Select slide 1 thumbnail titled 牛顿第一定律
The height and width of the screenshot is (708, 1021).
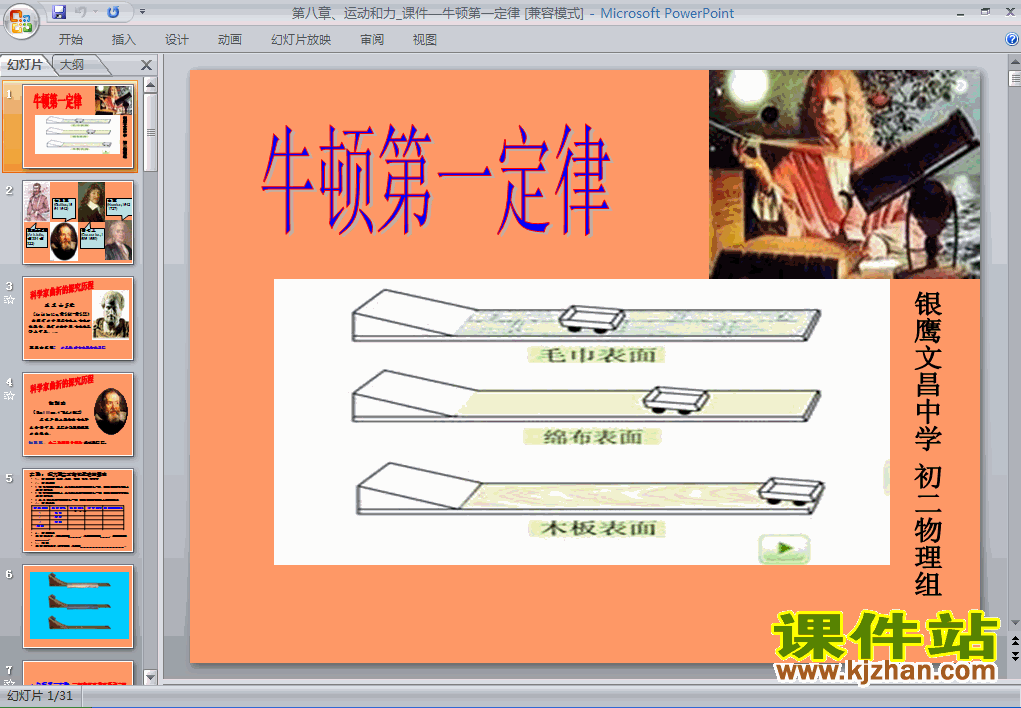pos(78,126)
